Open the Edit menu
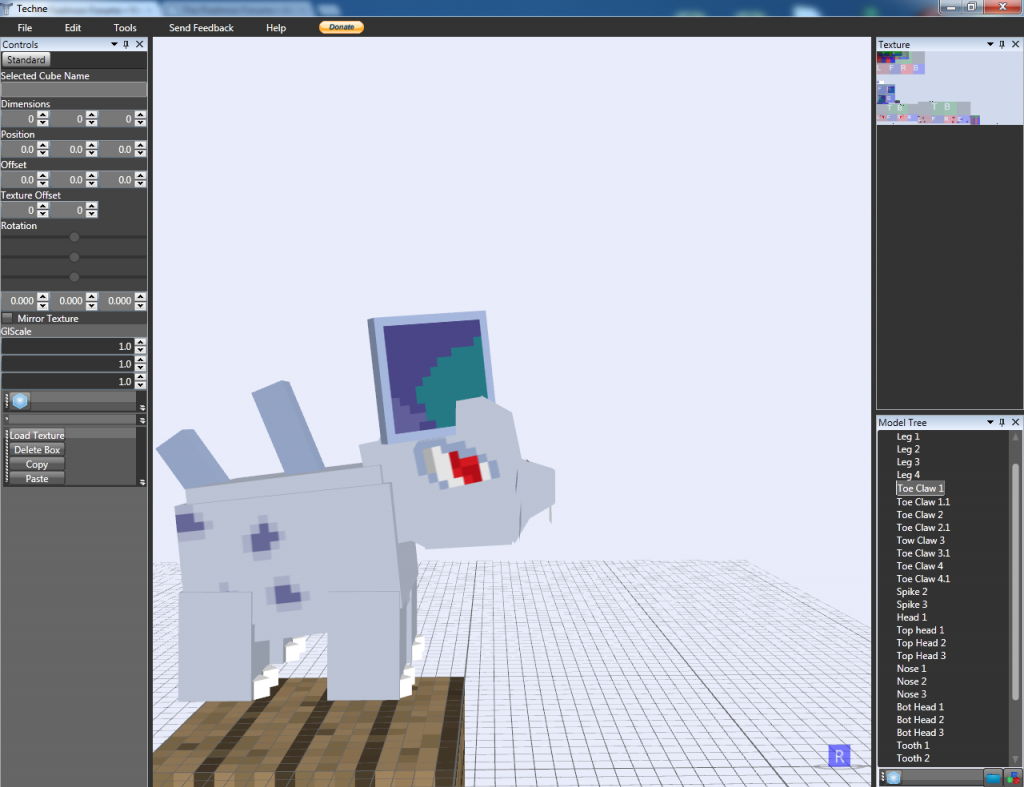Screen dimensions: 1024x787 tap(73, 28)
